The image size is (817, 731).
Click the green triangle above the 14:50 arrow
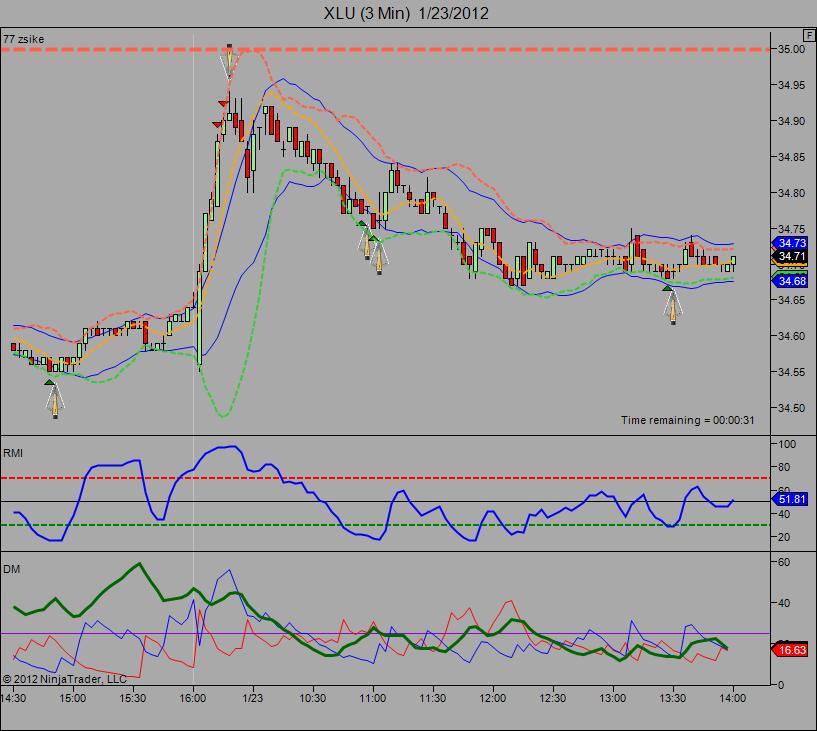49,382
